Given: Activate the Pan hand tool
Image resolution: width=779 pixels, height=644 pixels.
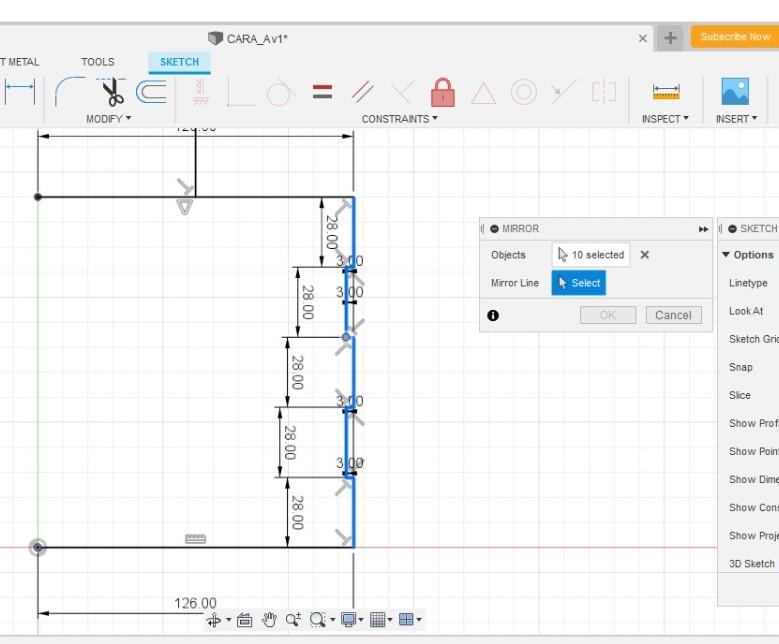Looking at the screenshot, I should (x=269, y=620).
